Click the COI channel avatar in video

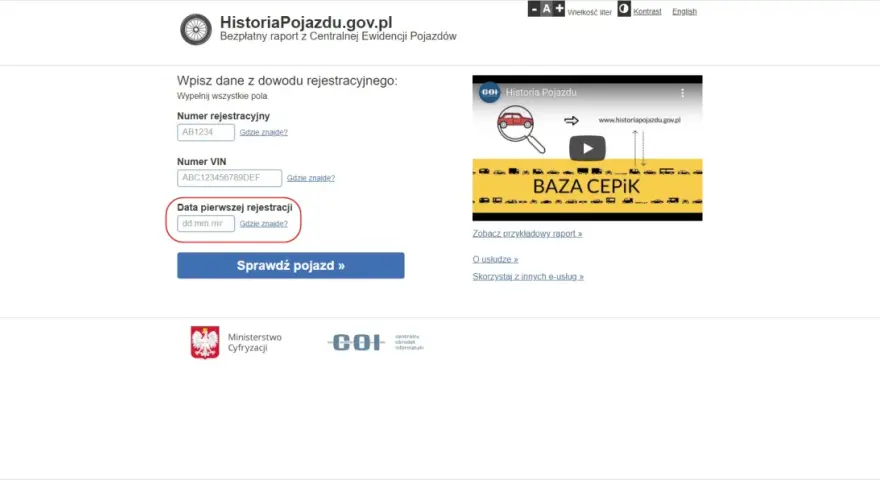(489, 93)
